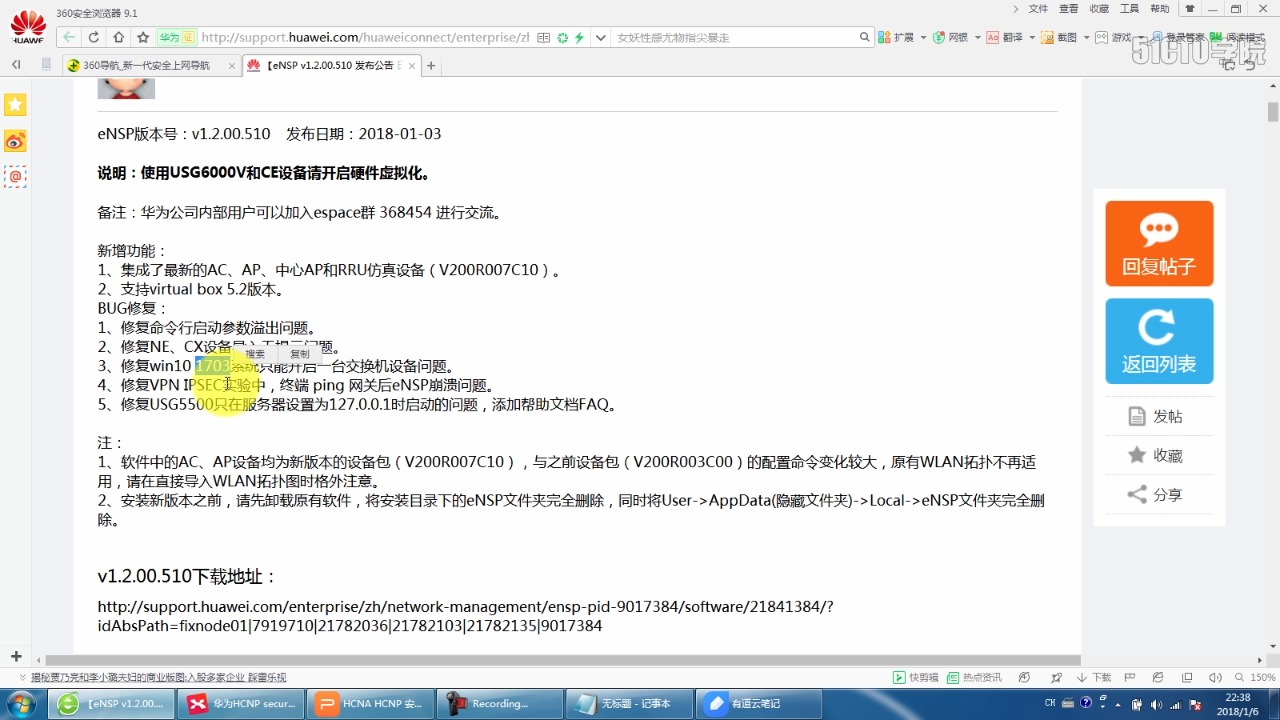Switch to the Recording... taskbar window

[x=501, y=704]
